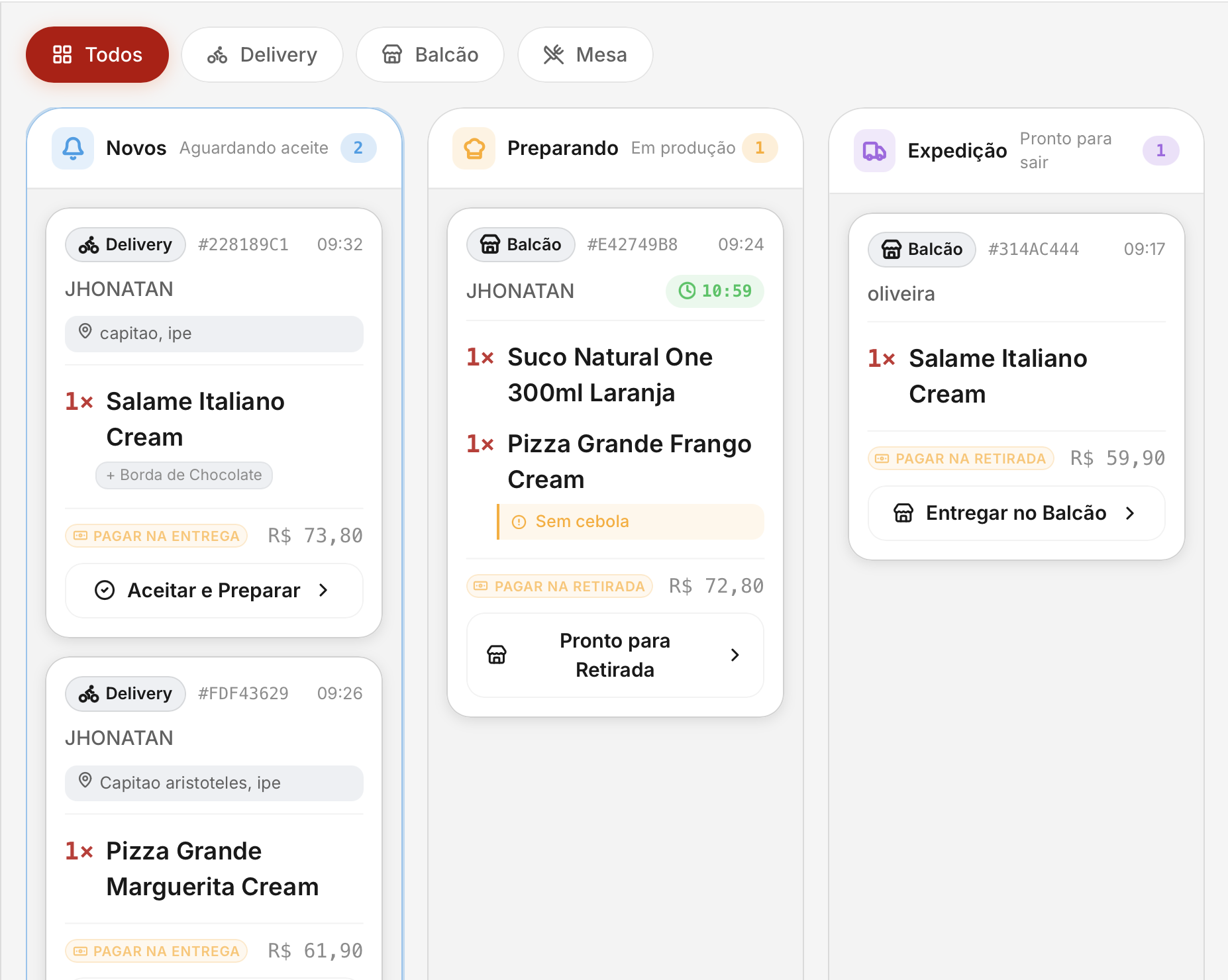The image size is (1228, 980).
Task: Open the Mesa filter tab
Action: pyautogui.click(x=585, y=55)
